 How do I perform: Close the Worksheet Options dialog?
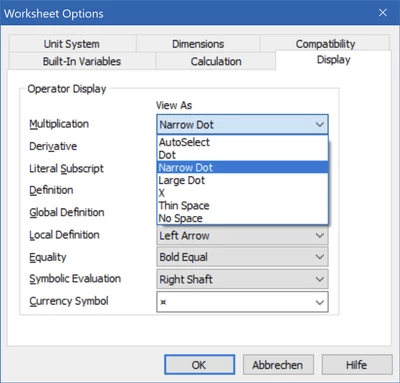[x=383, y=13]
